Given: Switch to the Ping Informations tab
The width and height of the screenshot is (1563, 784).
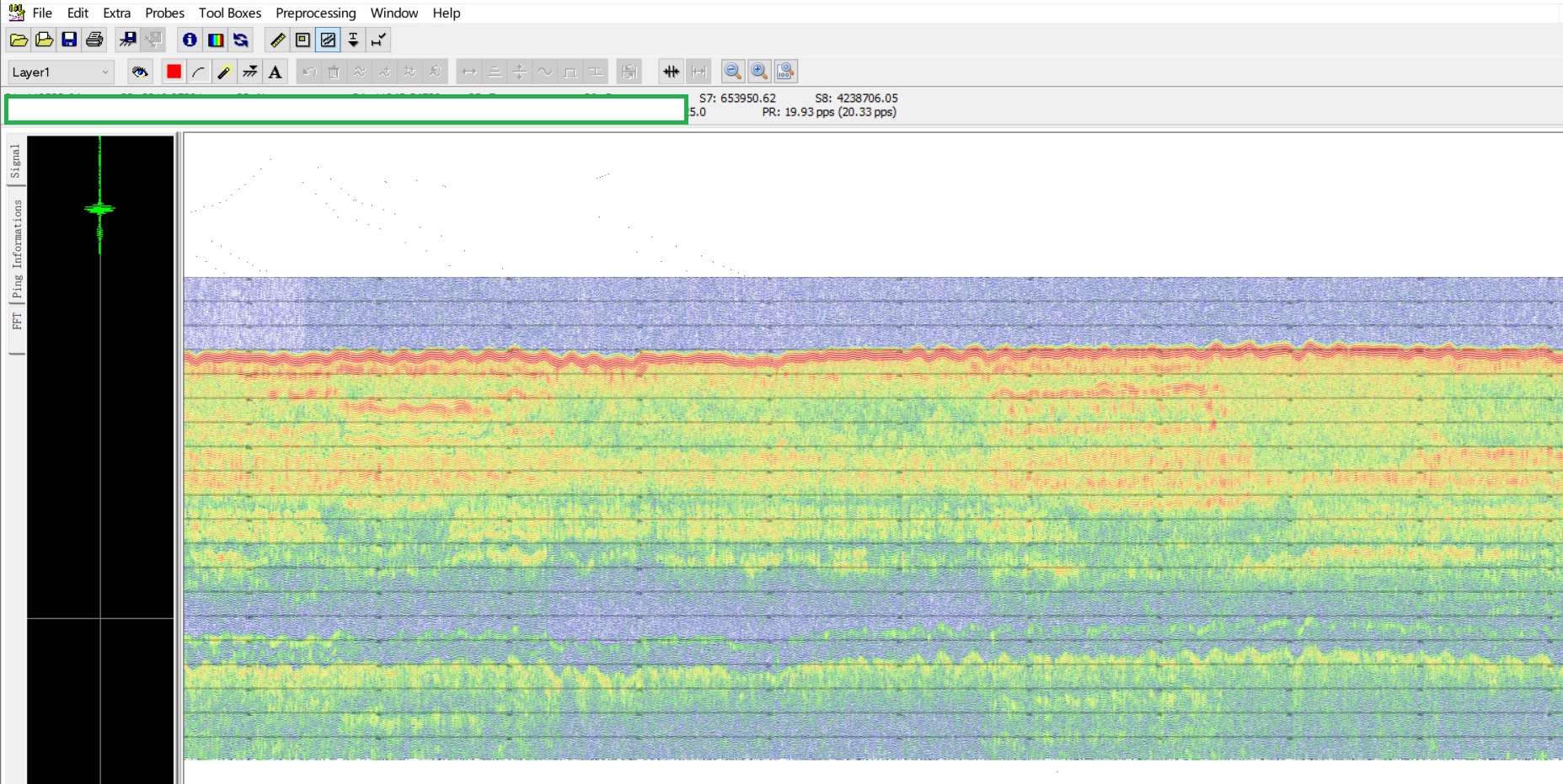Looking at the screenshot, I should click(16, 249).
